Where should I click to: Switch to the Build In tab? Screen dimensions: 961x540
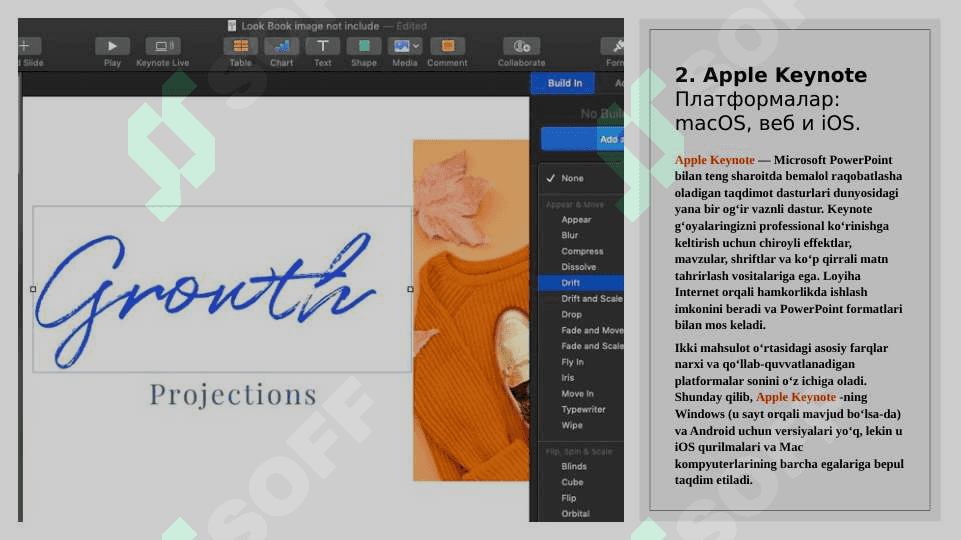563,83
